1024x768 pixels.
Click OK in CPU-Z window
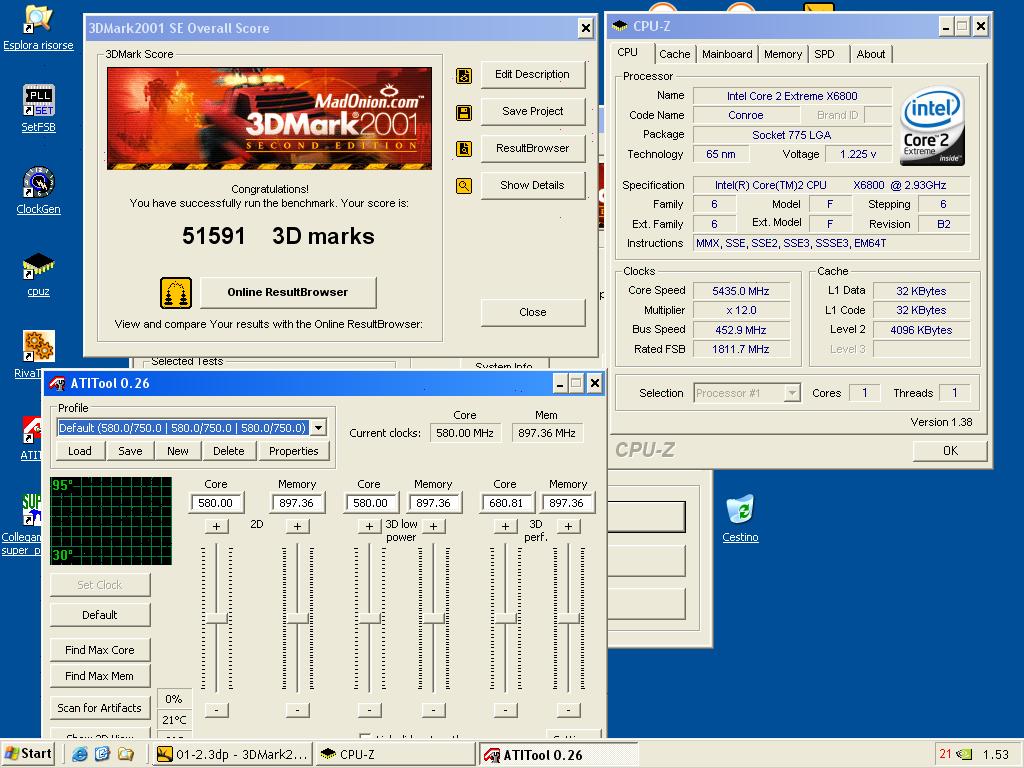tap(950, 451)
